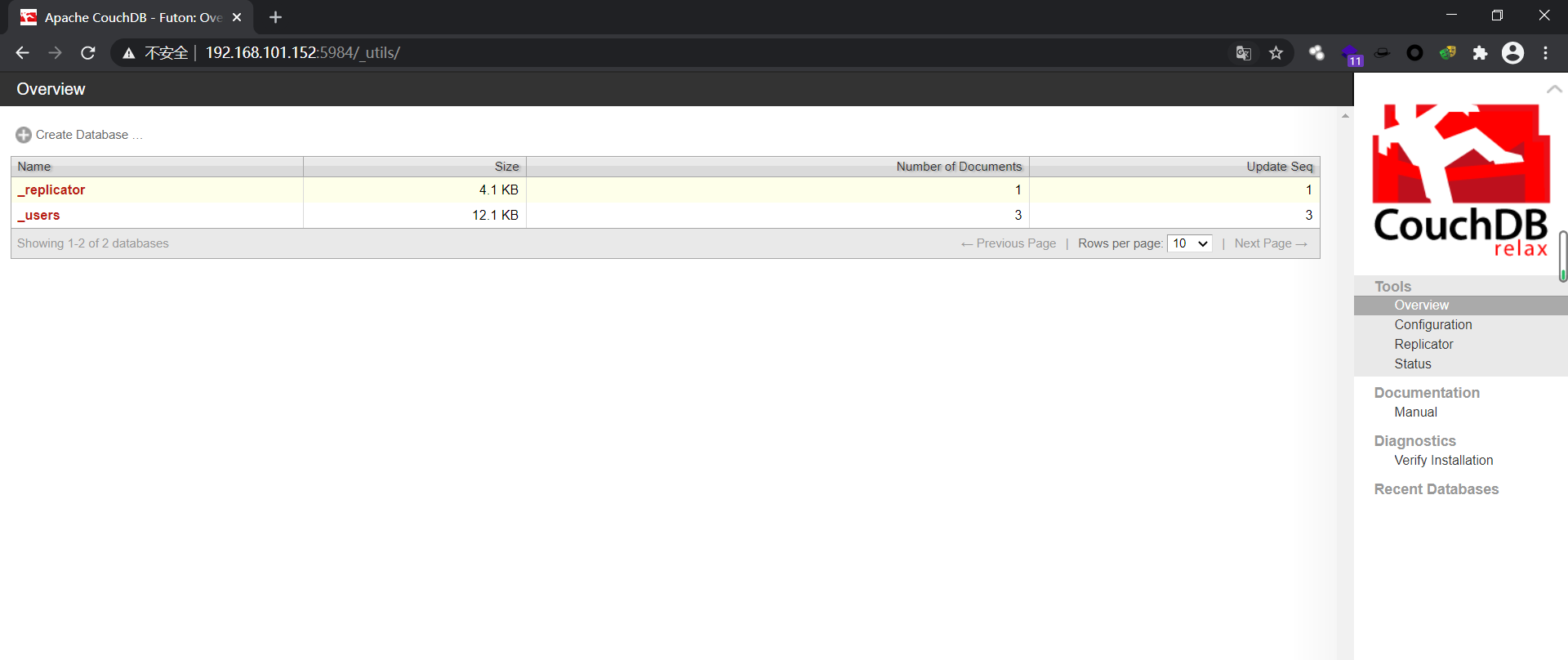Click the Create Database link

pos(89,135)
